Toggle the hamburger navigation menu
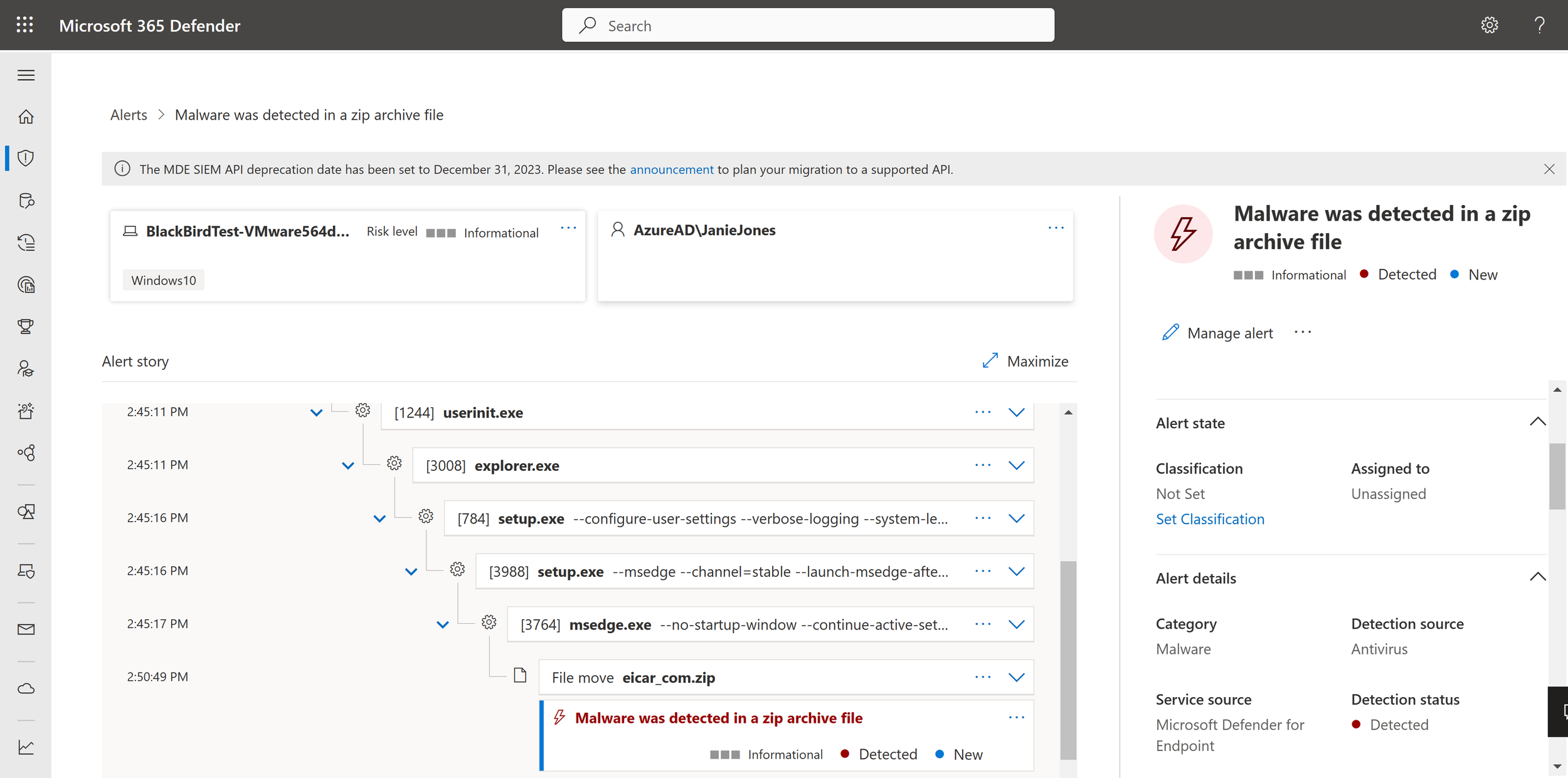The width and height of the screenshot is (1568, 778). tap(26, 75)
